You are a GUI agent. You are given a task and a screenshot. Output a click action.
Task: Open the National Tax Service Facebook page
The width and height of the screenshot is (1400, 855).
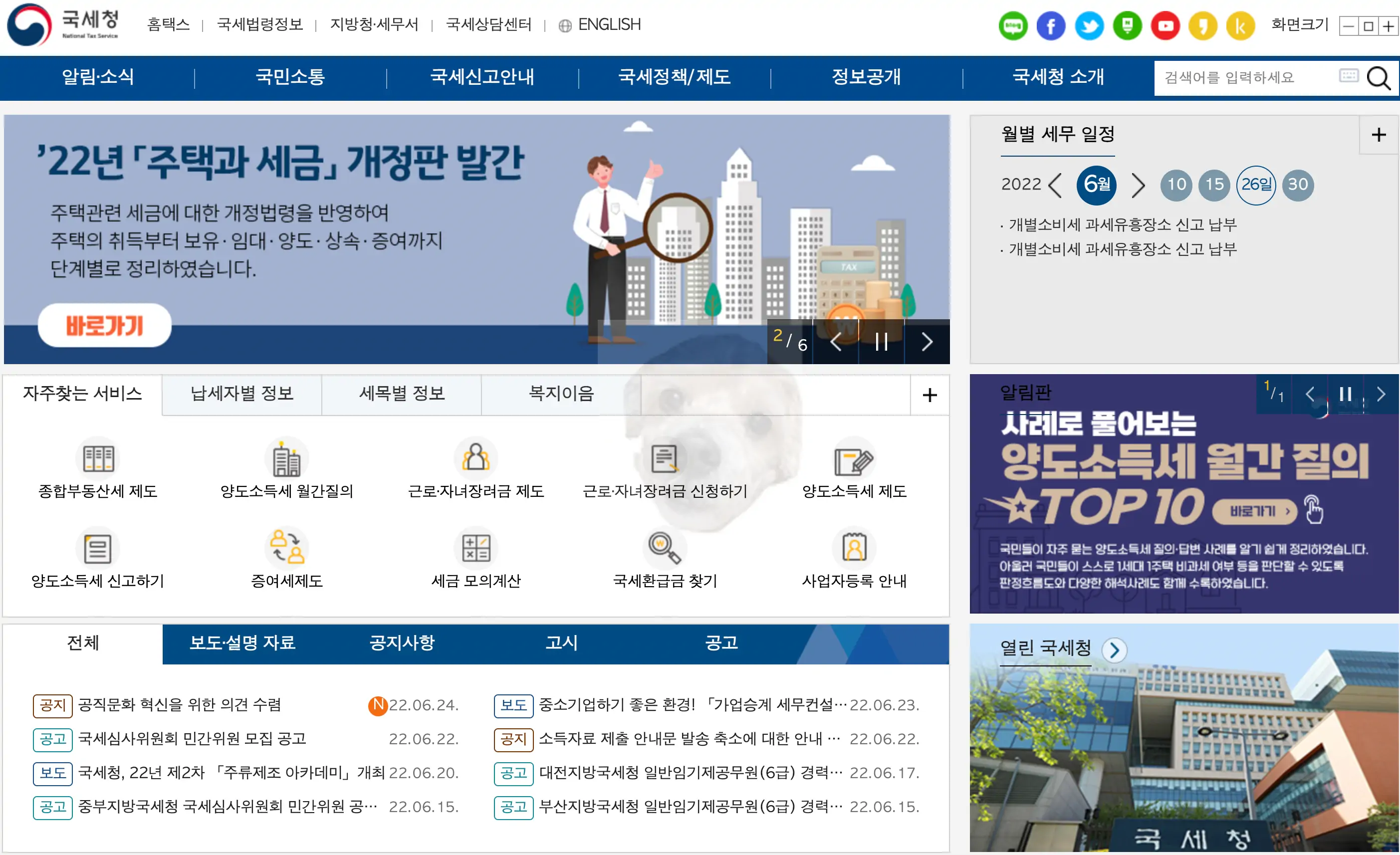tap(1051, 25)
